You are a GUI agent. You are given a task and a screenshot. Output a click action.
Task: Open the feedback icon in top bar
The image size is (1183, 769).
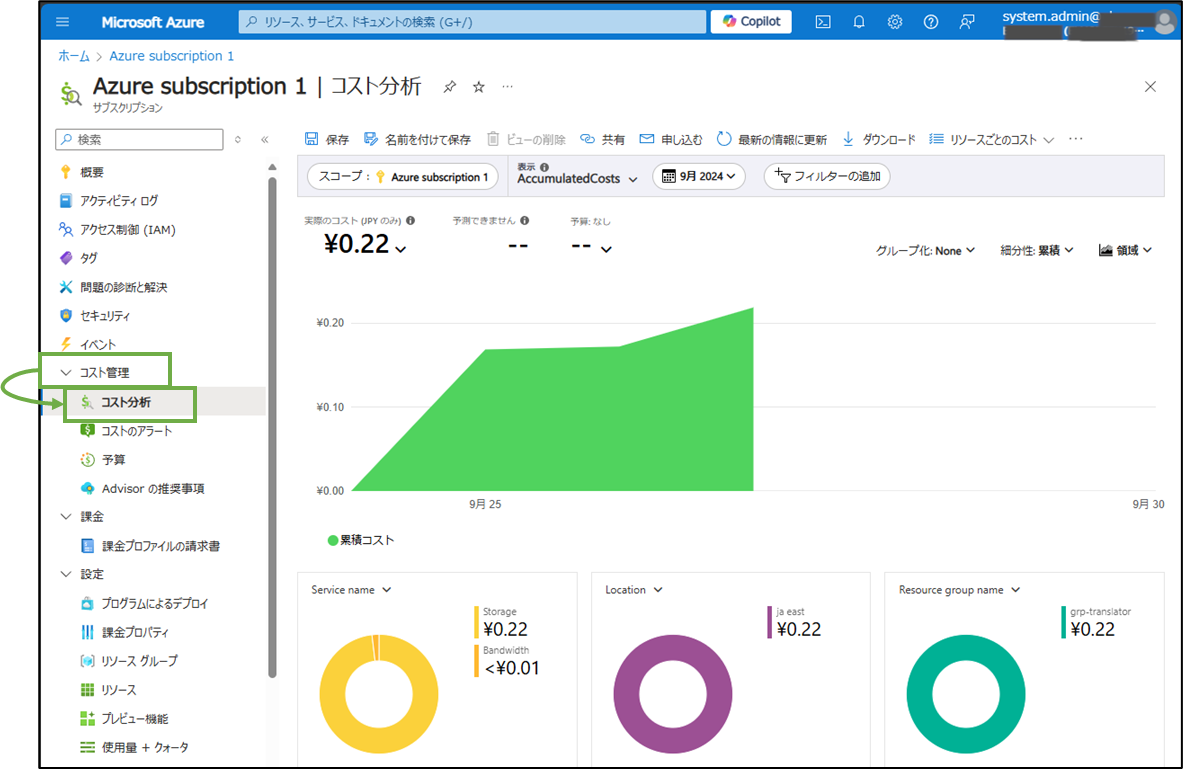[x=966, y=22]
